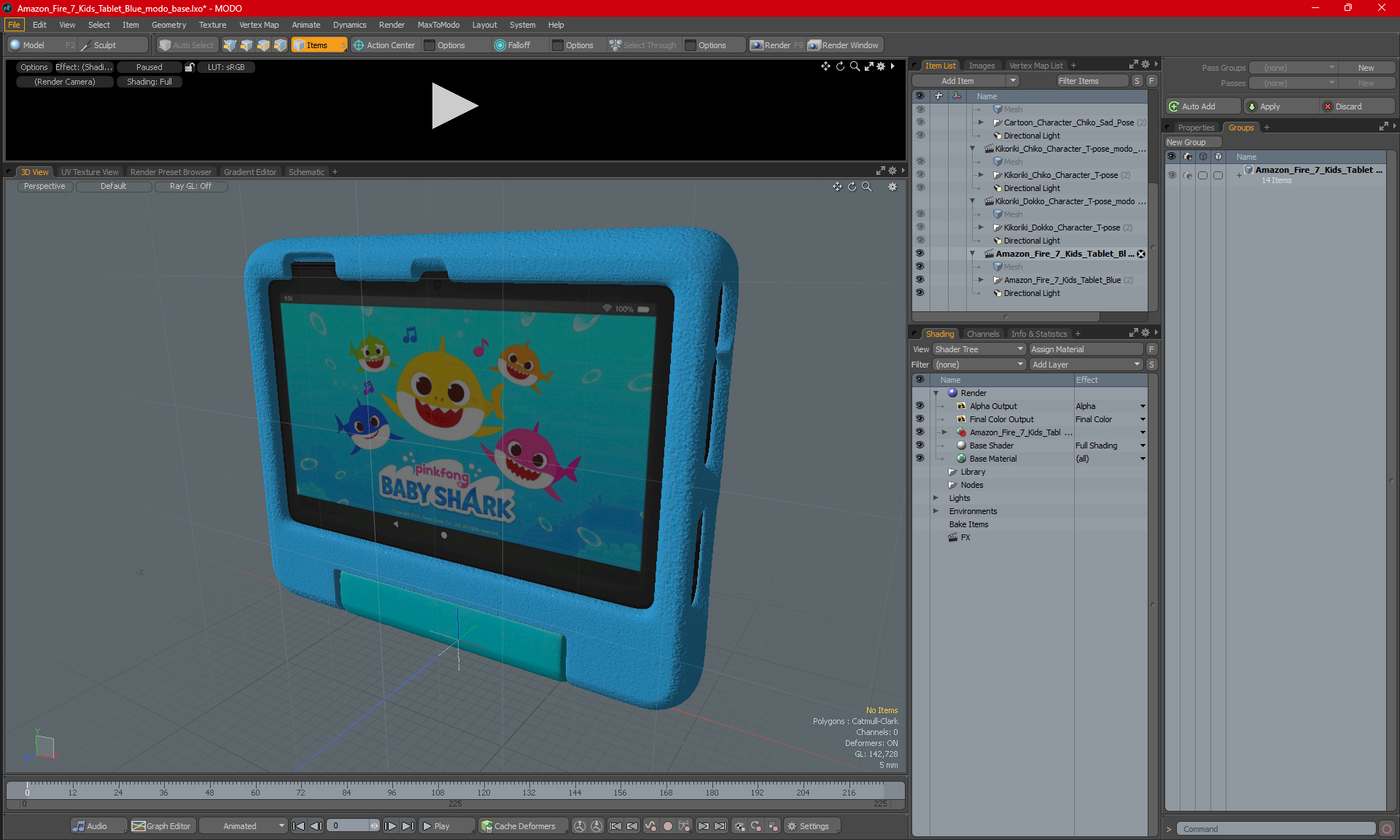This screenshot has width=1400, height=840.
Task: Expand Cartoon_Character_Chiko_Sad_Pose item
Action: (x=981, y=122)
